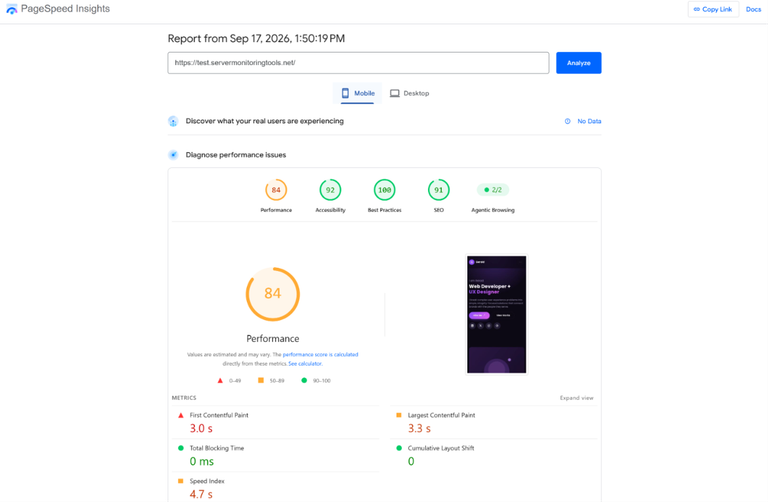Click the Analyze button
This screenshot has width=768, height=502.
click(578, 63)
